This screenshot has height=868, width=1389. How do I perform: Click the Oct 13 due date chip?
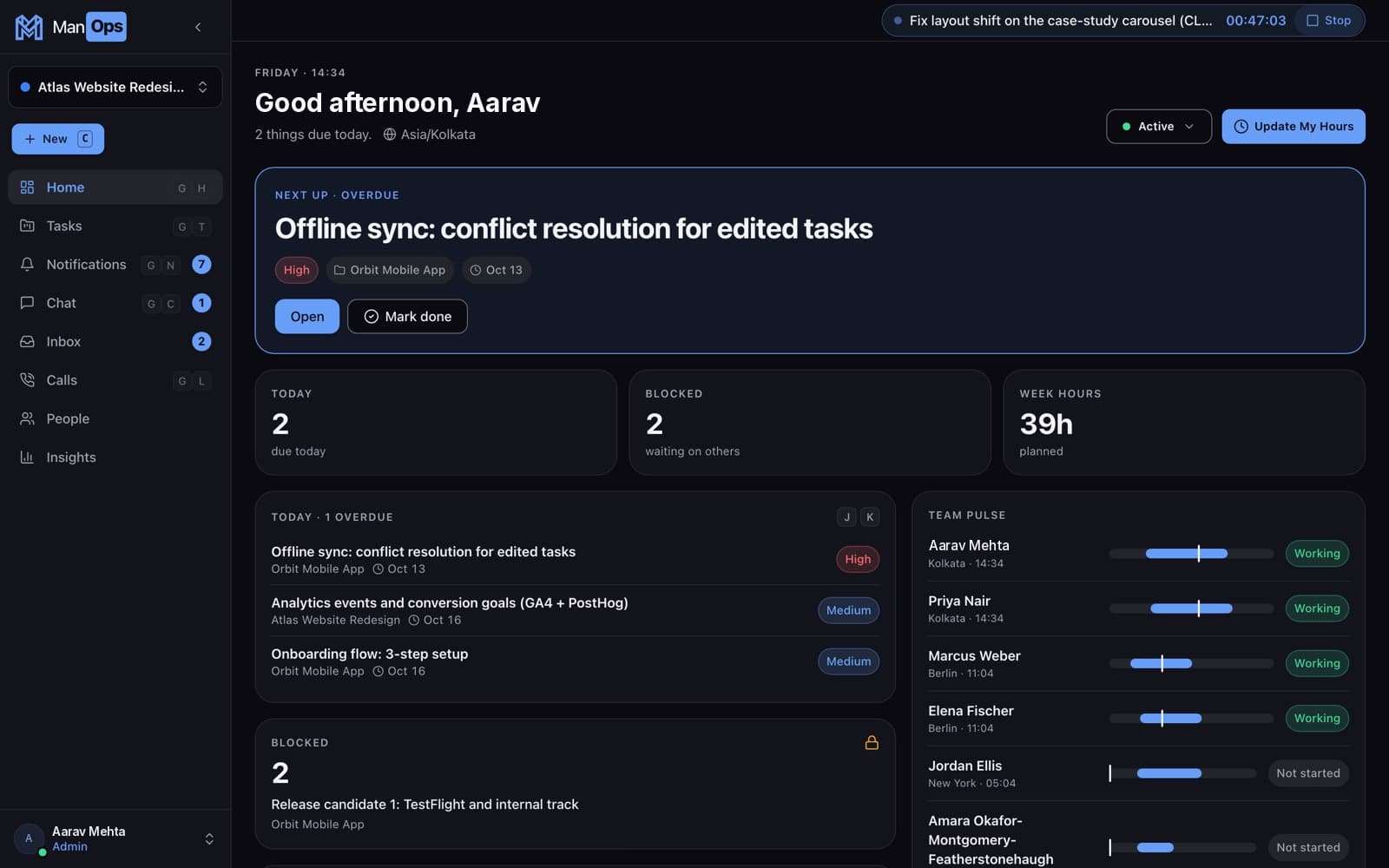point(497,270)
